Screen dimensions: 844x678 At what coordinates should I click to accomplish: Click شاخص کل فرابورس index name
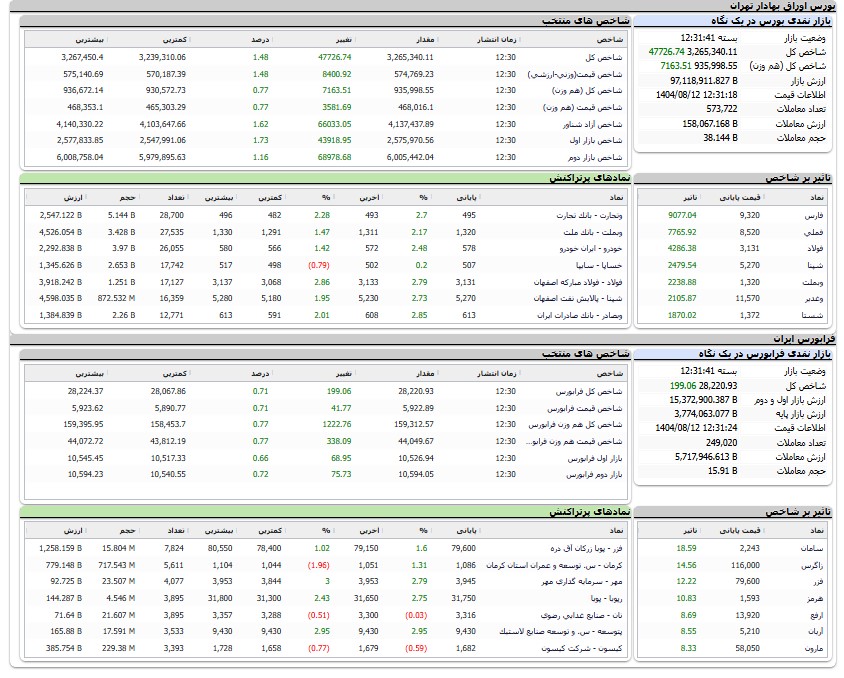coord(592,391)
